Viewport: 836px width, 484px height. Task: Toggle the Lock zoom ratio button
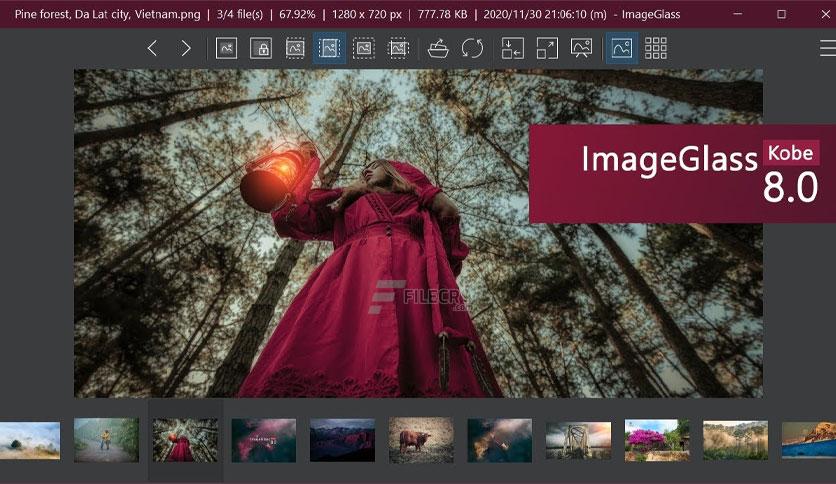click(261, 49)
